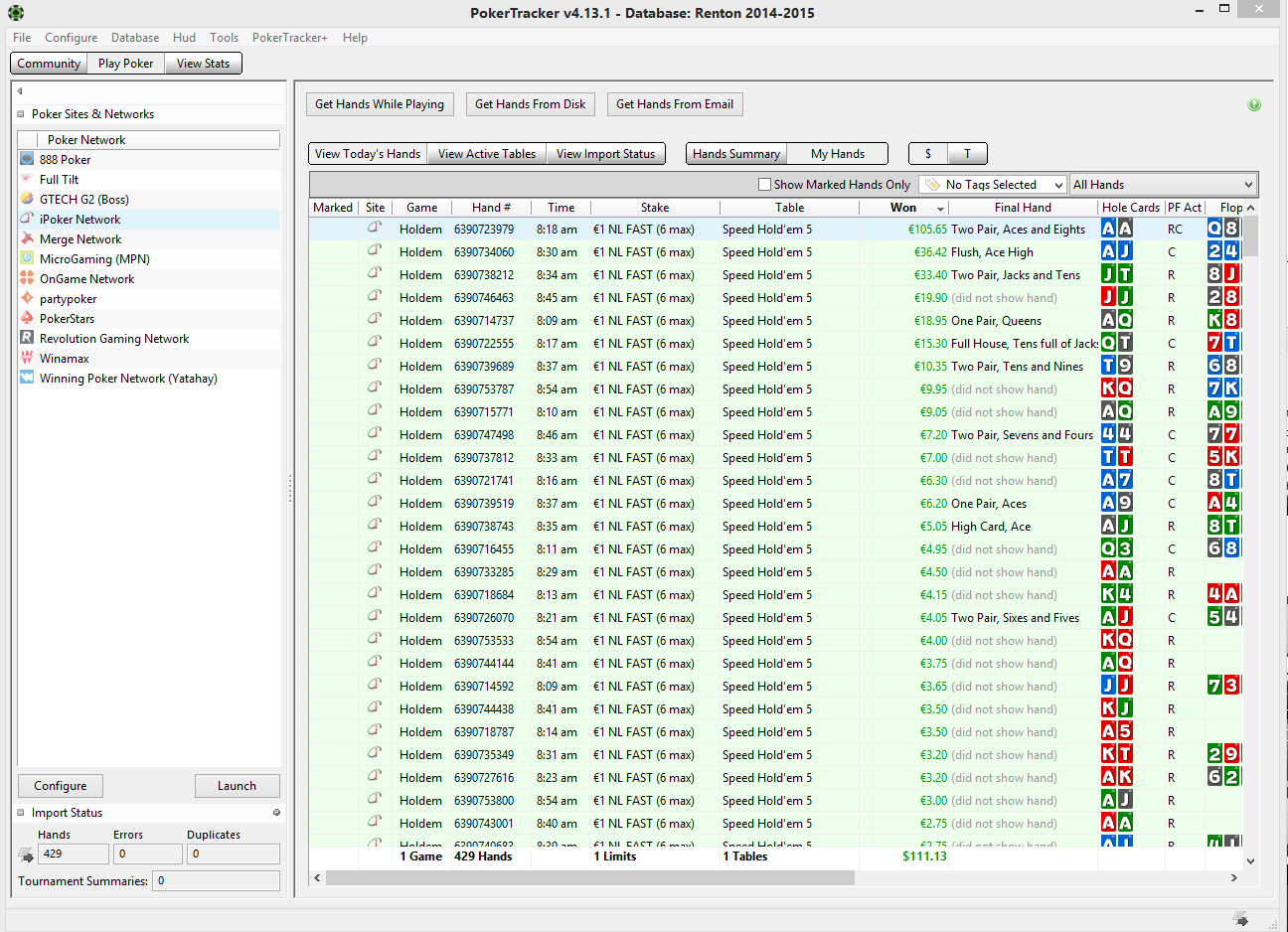Click the Won column sort arrow
Image resolution: width=1288 pixels, height=932 pixels.
(x=940, y=209)
